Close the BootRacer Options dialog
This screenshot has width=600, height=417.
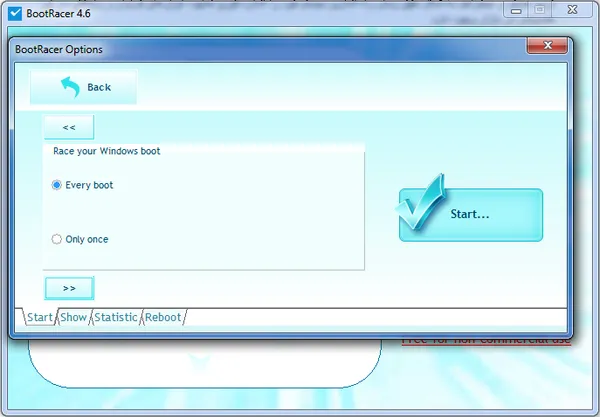pos(547,46)
